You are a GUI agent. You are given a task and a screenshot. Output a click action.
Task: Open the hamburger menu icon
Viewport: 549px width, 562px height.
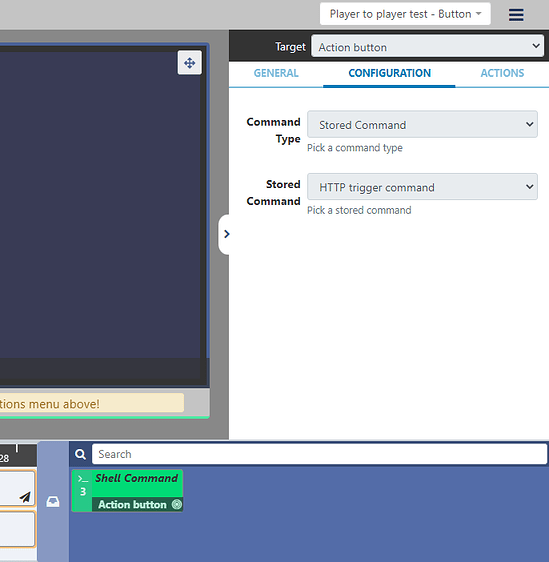pos(516,15)
